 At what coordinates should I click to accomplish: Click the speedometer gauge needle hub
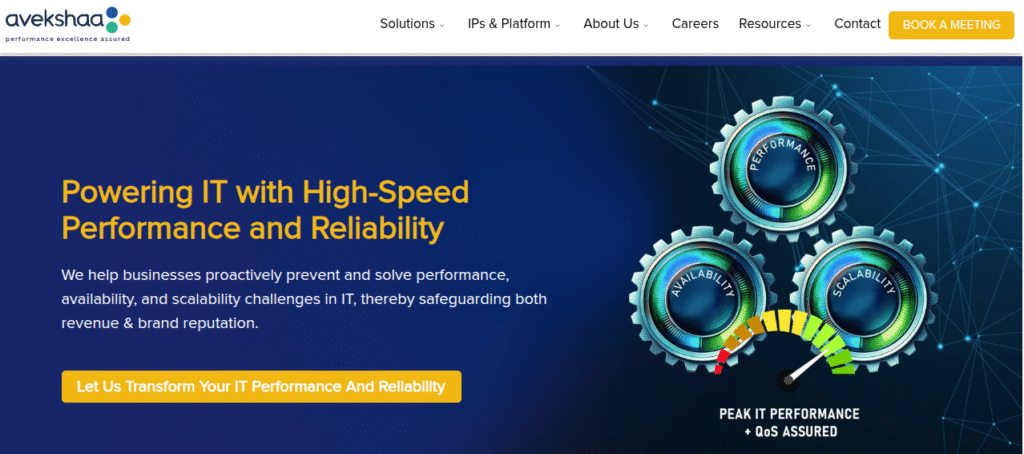pyautogui.click(x=788, y=380)
